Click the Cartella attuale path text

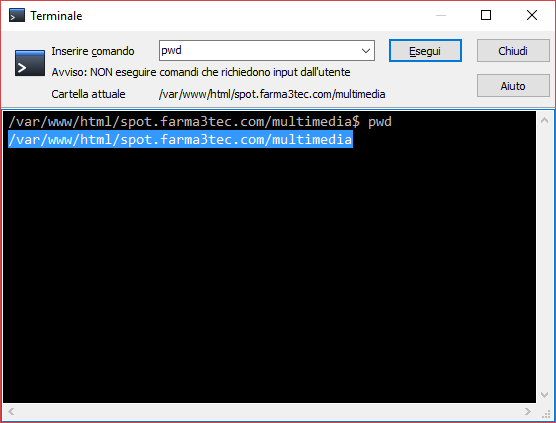tap(272, 94)
